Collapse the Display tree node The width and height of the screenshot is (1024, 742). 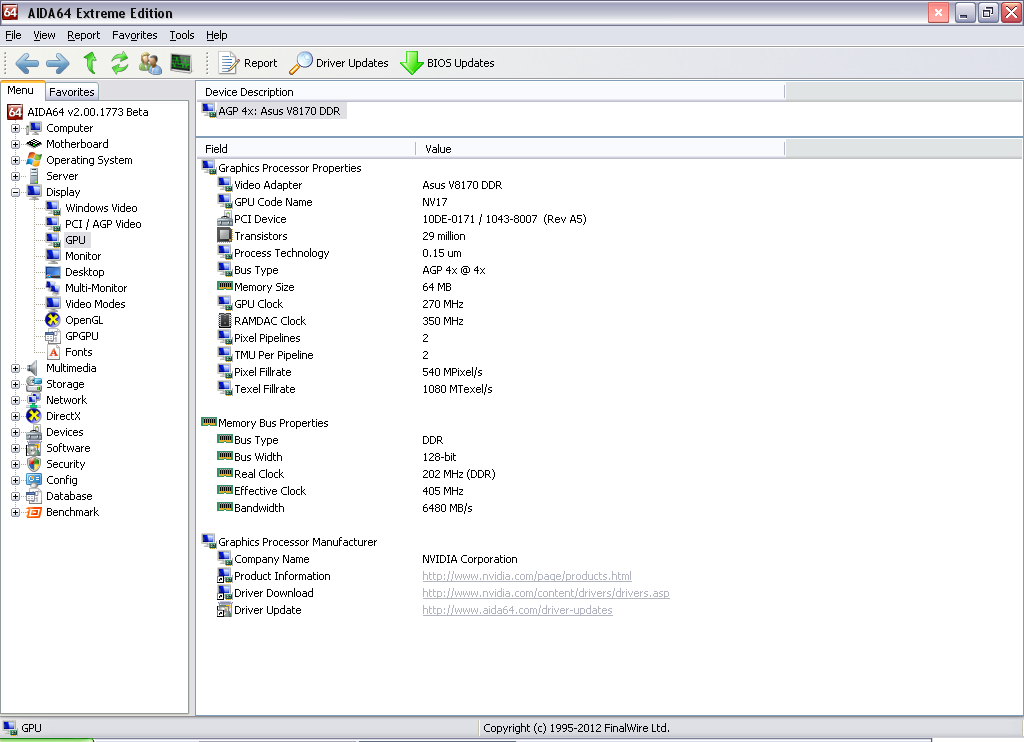pyautogui.click(x=16, y=193)
